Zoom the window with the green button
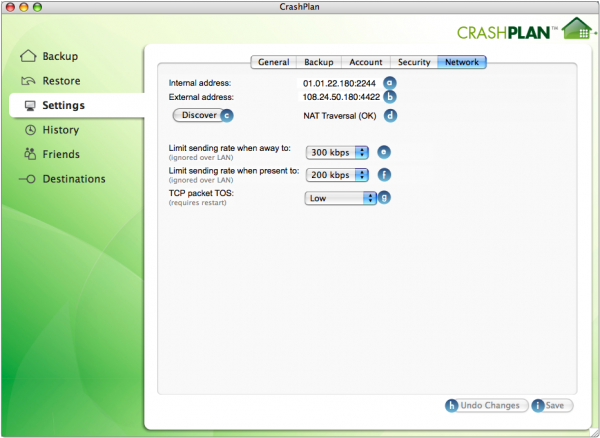This screenshot has width=600, height=438. pos(37,7)
